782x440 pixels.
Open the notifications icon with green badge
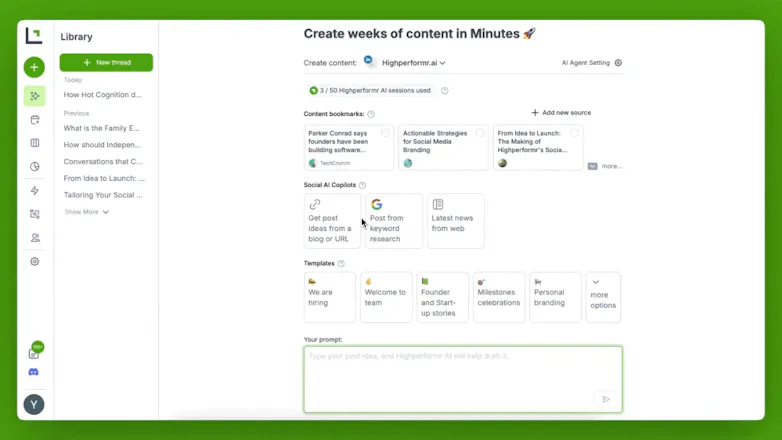[35, 351]
